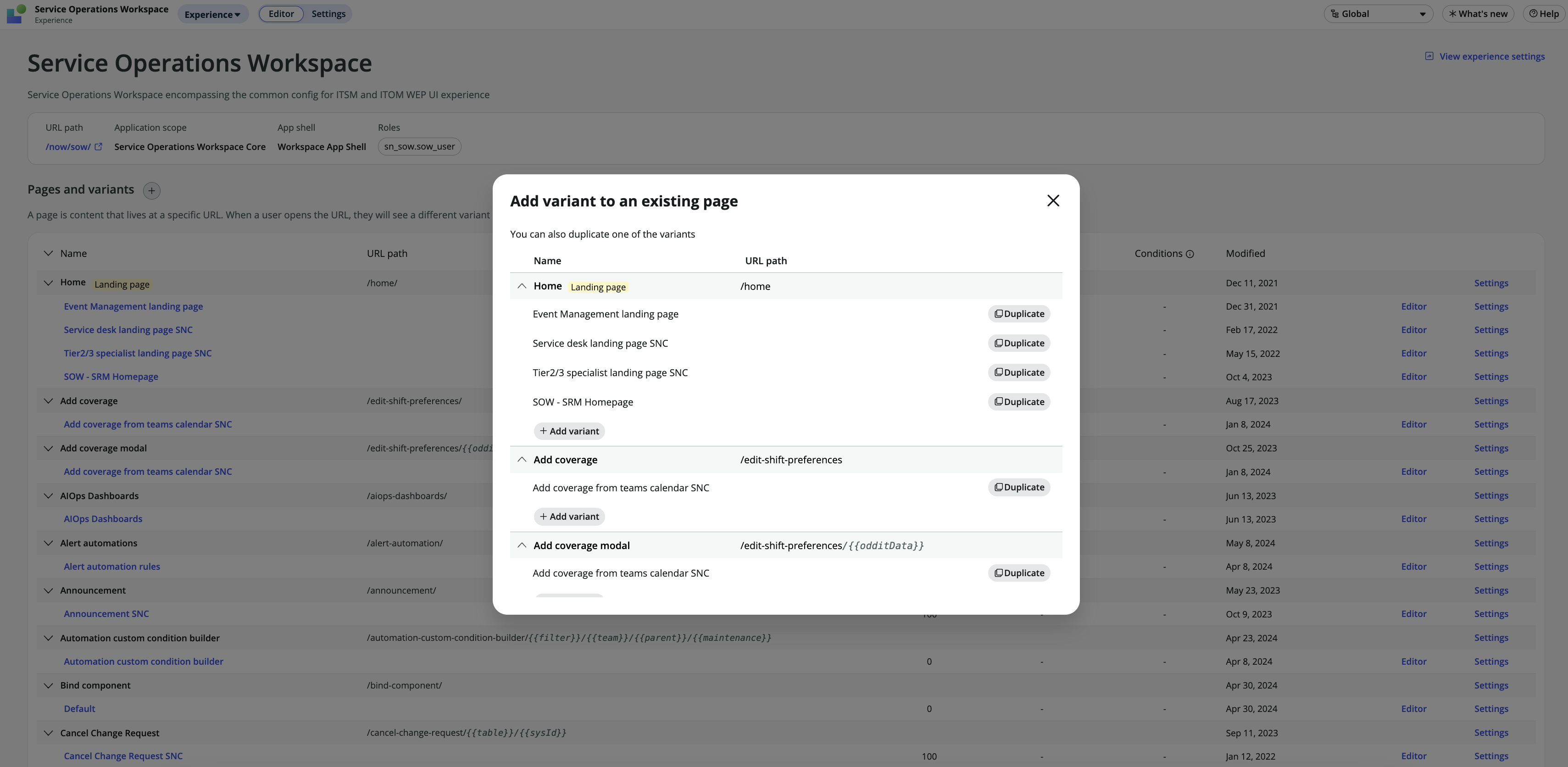Screen dimensions: 1568x767
Task: Select /edit-shift-preferences URL path in dialog
Action: pos(791,460)
